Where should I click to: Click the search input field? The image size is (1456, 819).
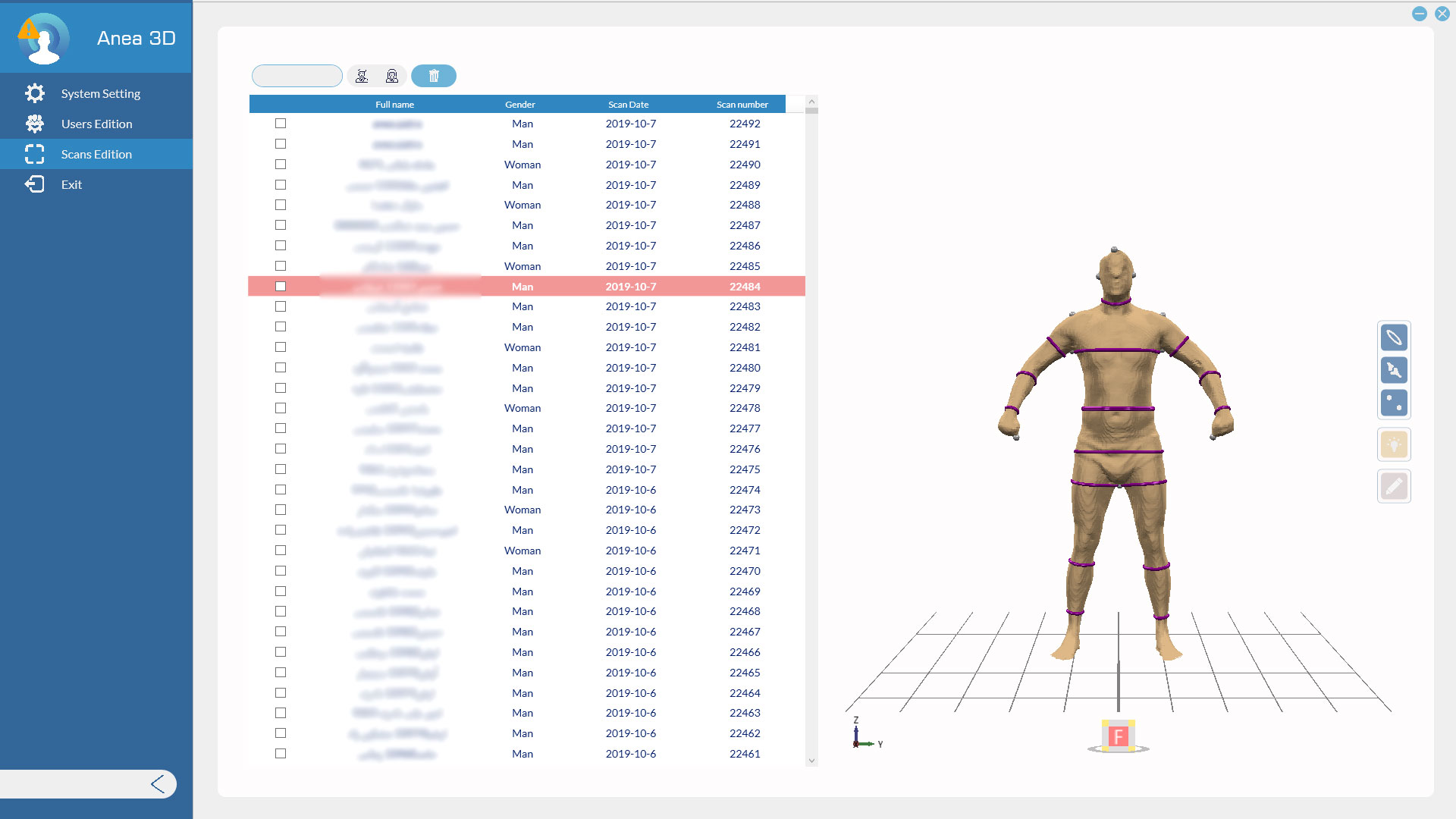tap(297, 76)
